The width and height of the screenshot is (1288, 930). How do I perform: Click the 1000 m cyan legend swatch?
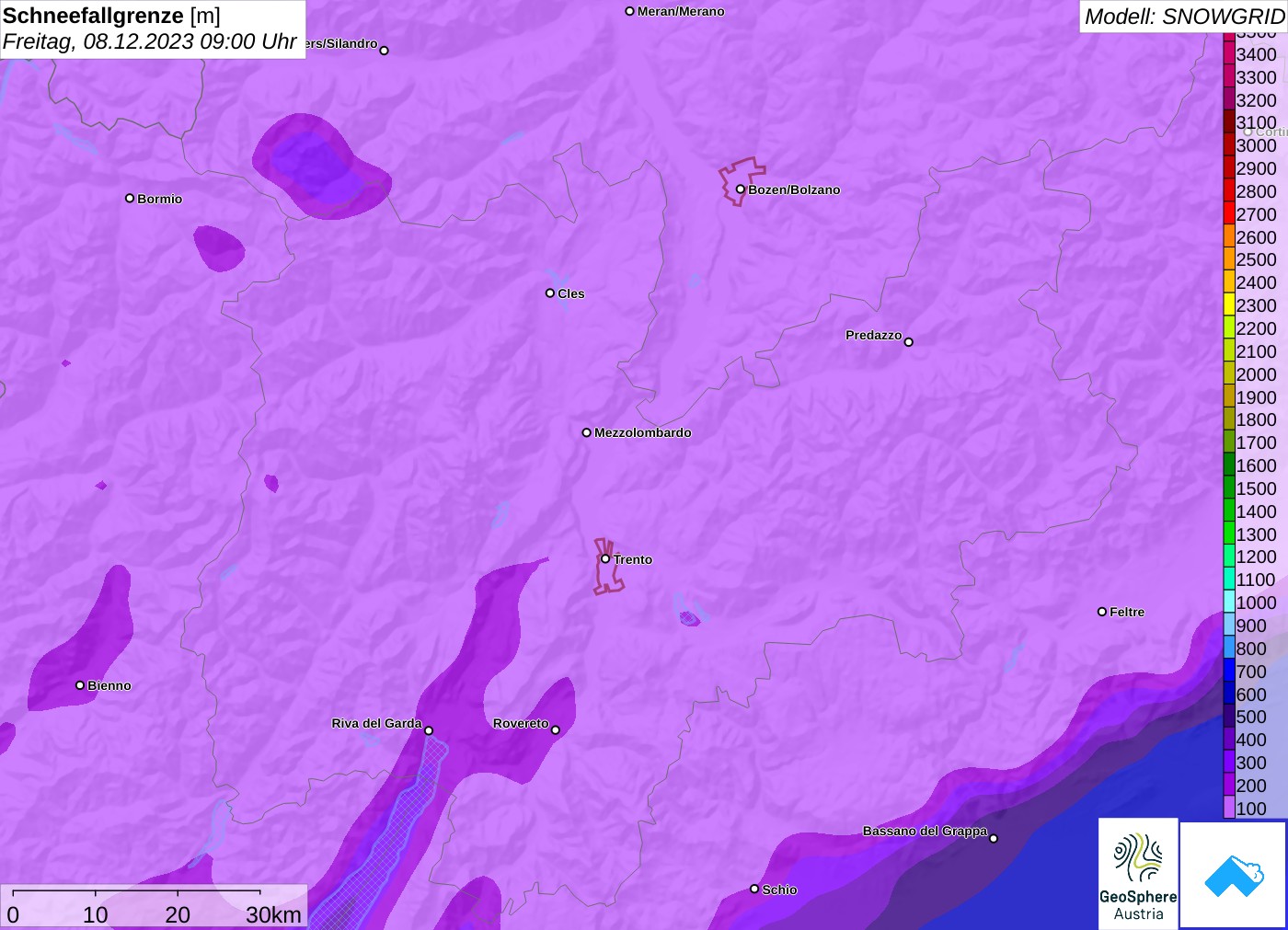point(1229,603)
